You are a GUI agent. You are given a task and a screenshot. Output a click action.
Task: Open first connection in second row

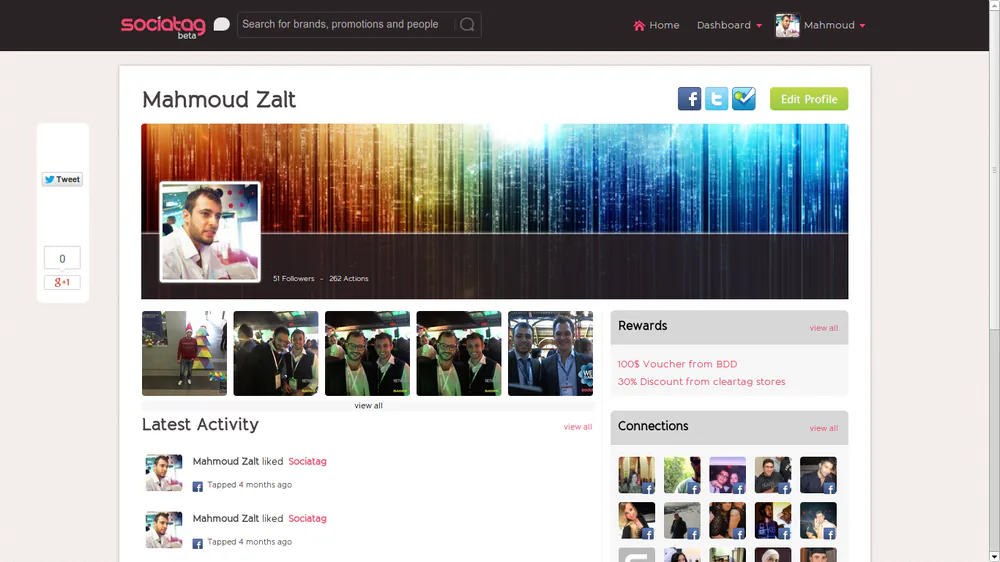pos(636,521)
